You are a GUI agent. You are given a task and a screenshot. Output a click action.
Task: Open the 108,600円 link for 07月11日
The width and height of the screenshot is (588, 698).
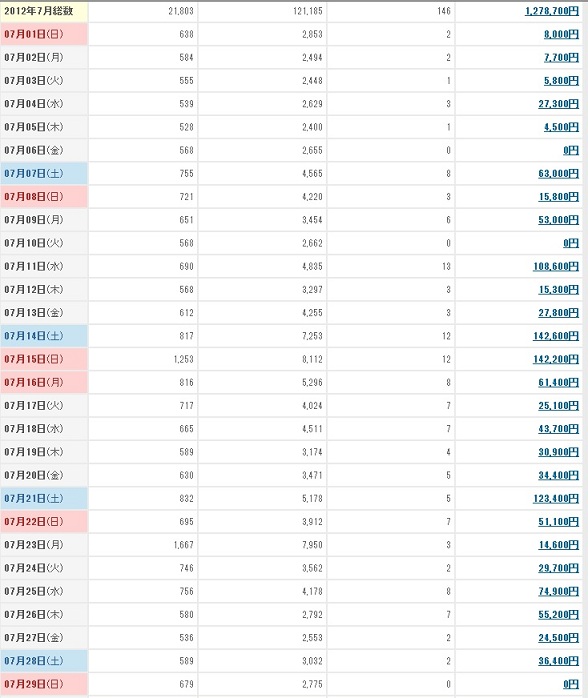click(556, 266)
